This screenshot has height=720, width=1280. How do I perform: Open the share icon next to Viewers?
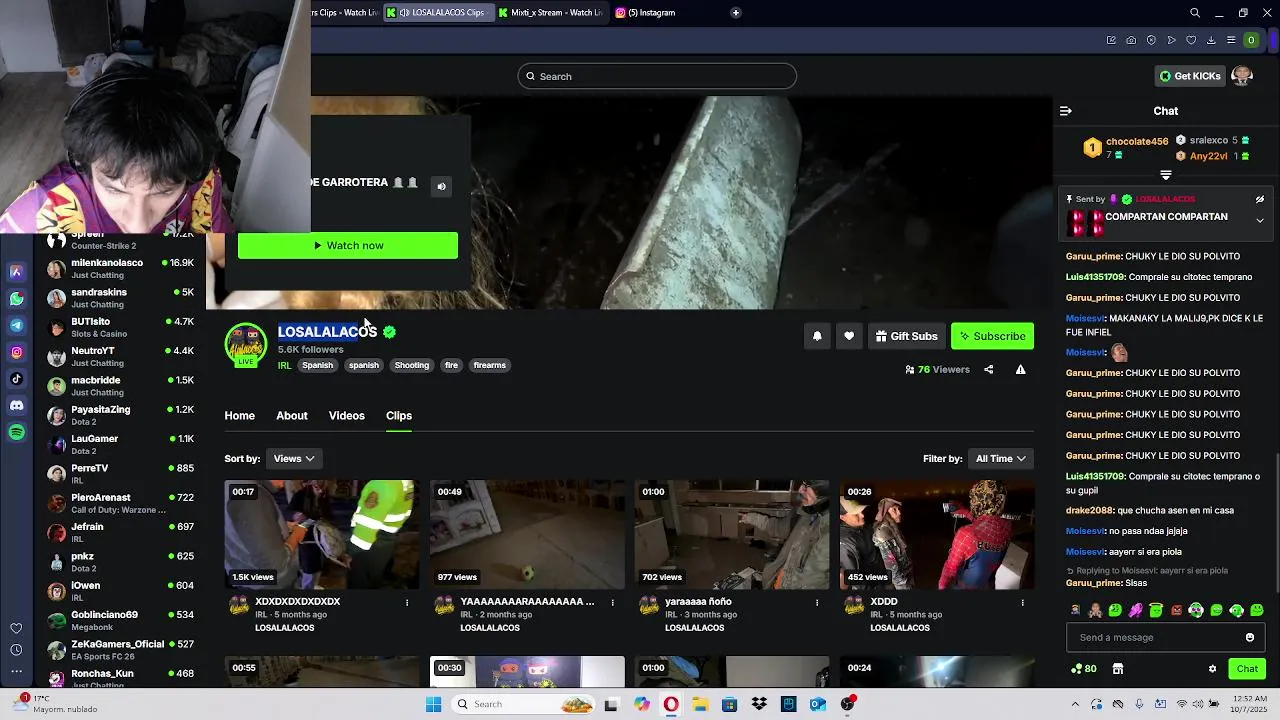[x=988, y=369]
